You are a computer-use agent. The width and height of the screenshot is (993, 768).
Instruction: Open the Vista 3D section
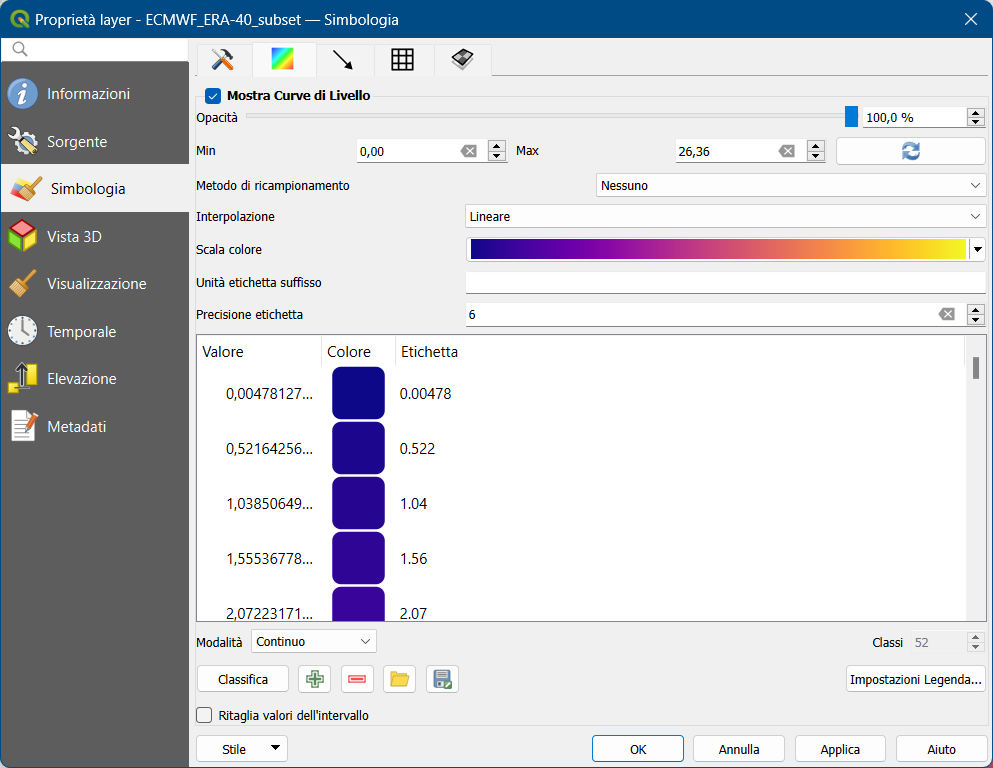coord(94,236)
